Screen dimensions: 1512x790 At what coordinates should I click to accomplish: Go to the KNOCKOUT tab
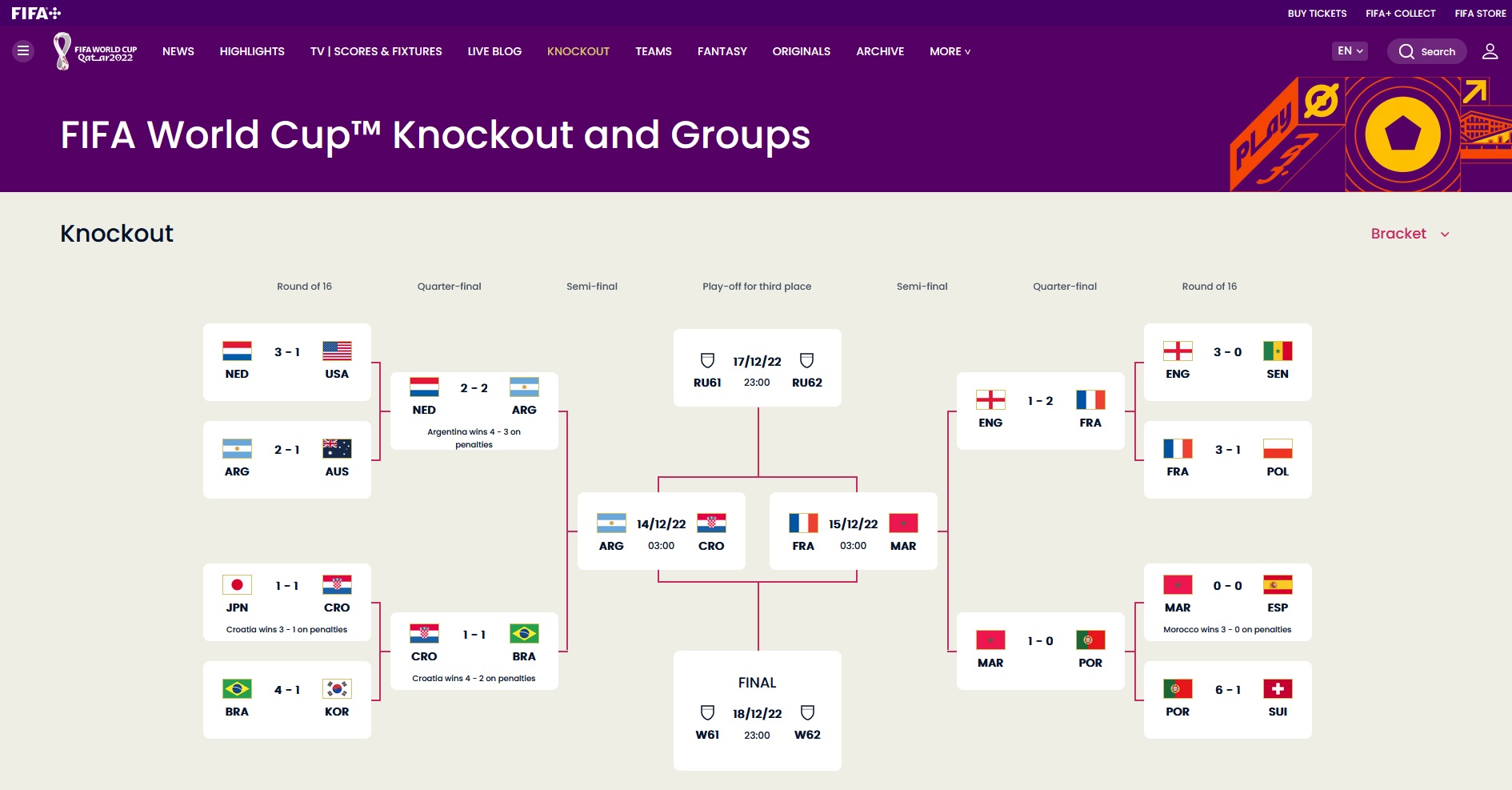click(578, 51)
